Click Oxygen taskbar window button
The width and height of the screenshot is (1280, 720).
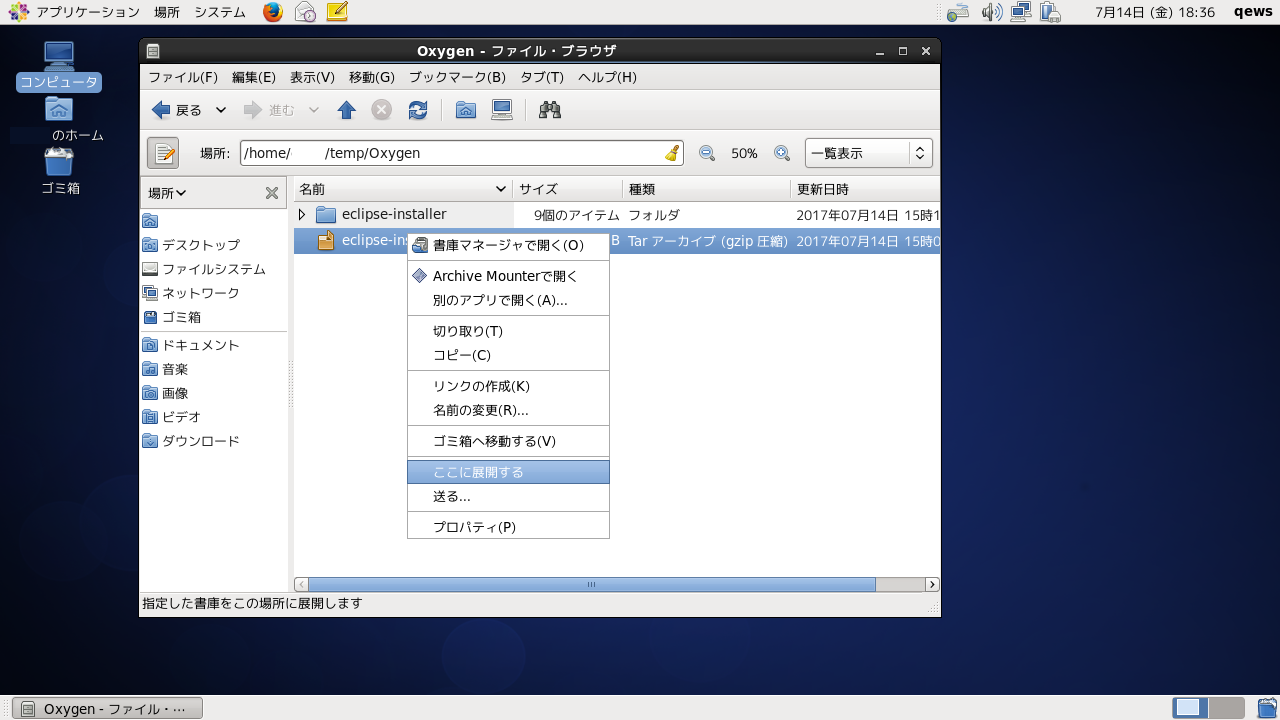coord(107,708)
